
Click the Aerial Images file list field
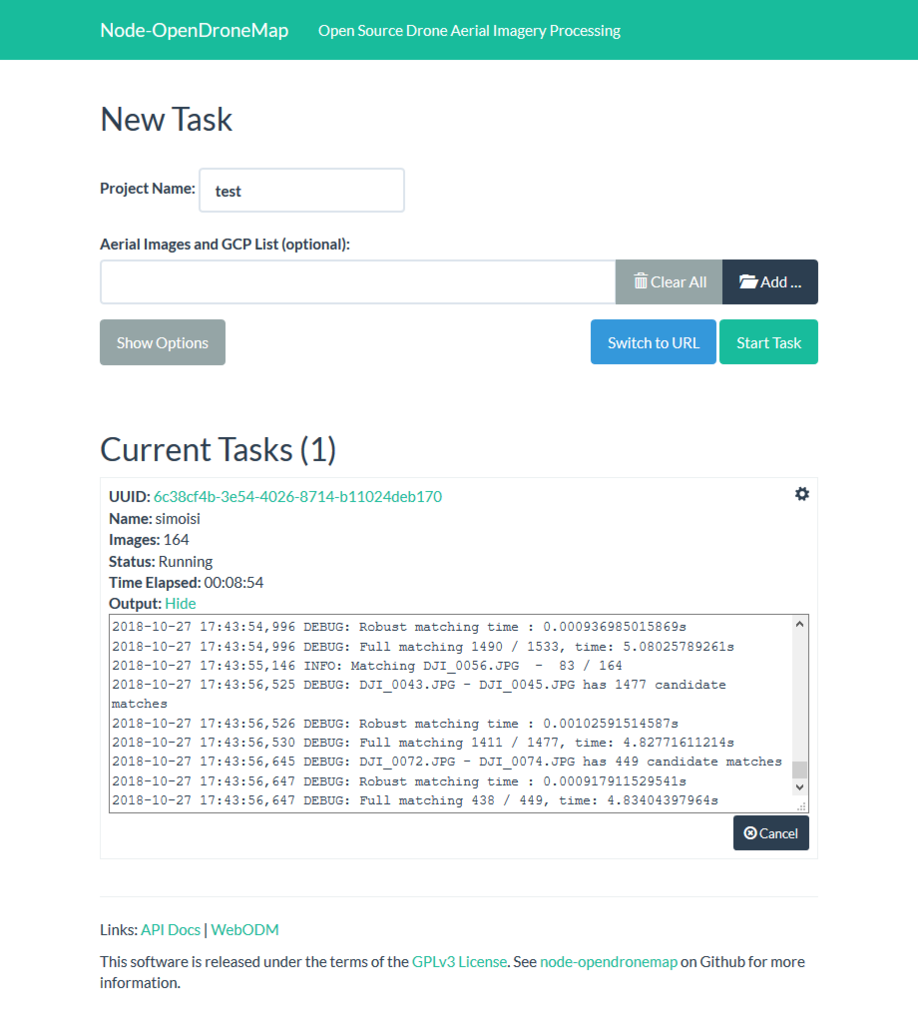[358, 282]
